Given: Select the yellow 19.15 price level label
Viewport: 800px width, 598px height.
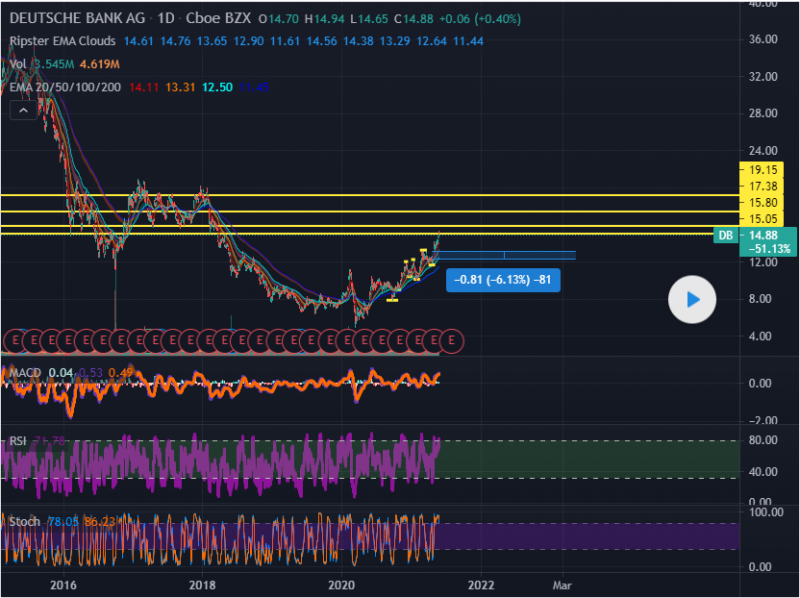Looking at the screenshot, I should 764,170.
